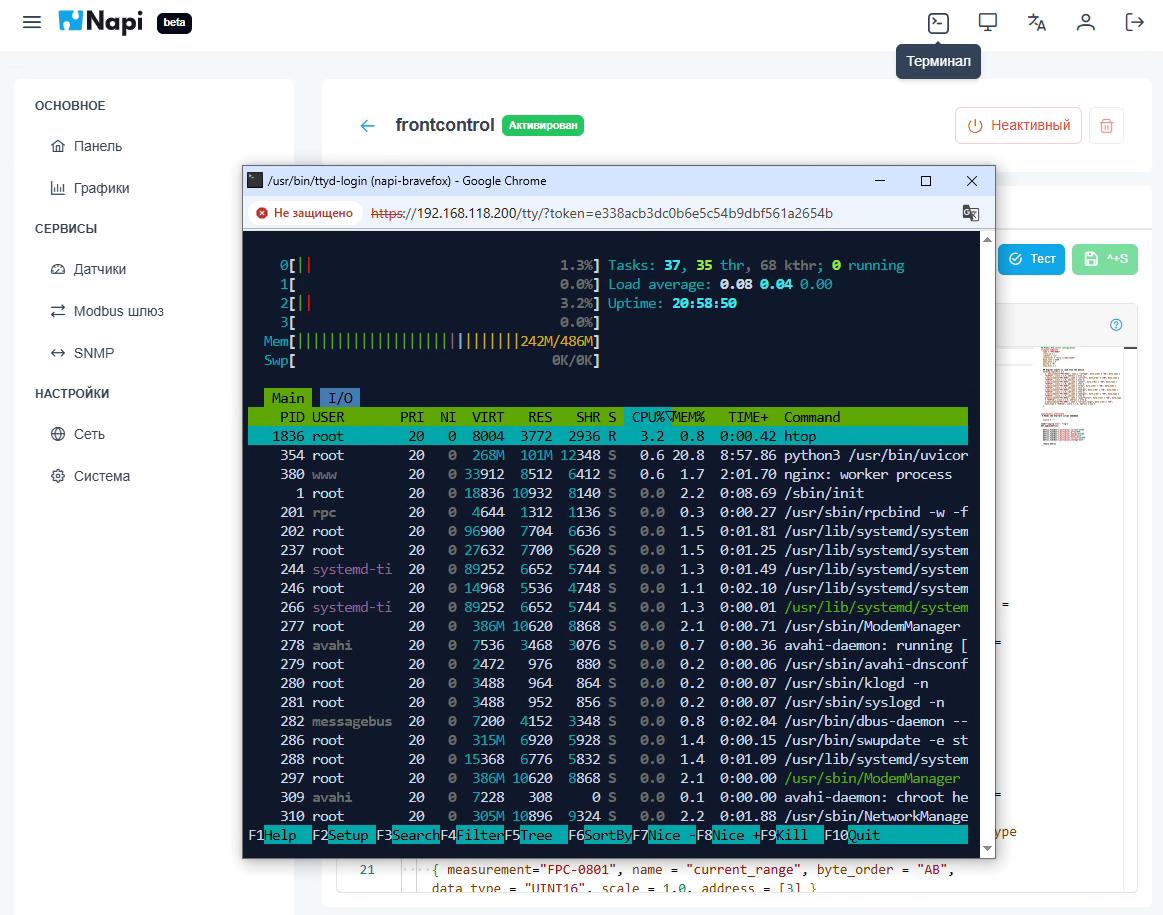
Task: Open the user account icon
Action: click(1085, 22)
